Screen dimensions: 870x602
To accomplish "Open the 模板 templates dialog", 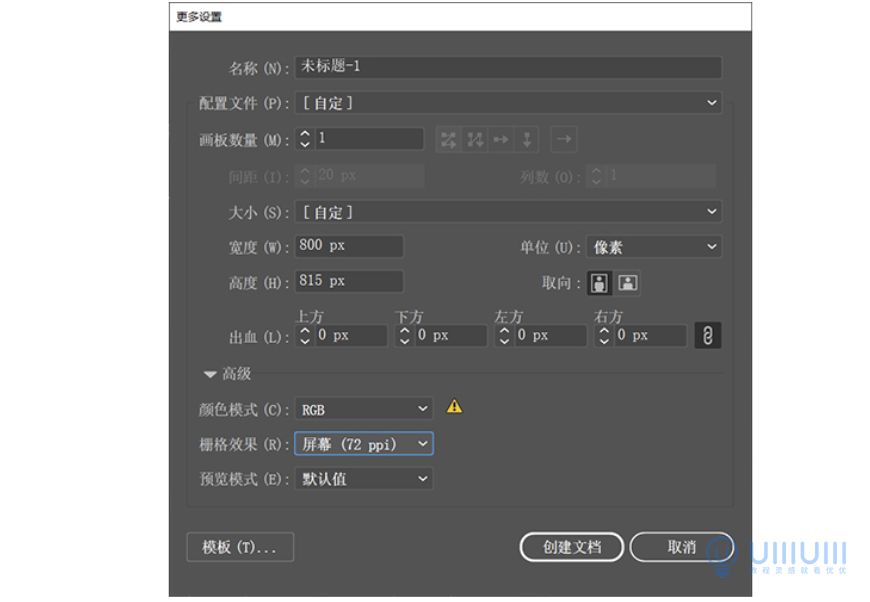I will coord(239,547).
